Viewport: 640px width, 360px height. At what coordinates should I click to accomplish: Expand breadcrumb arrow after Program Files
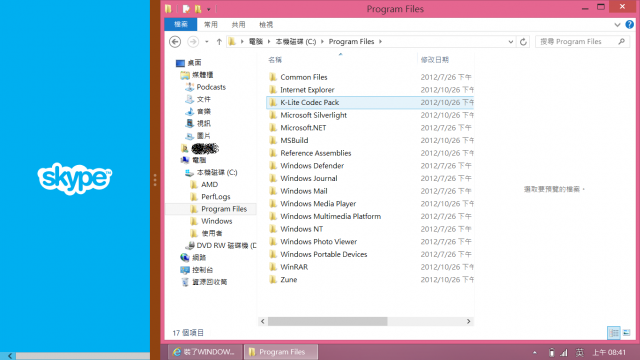pos(380,42)
